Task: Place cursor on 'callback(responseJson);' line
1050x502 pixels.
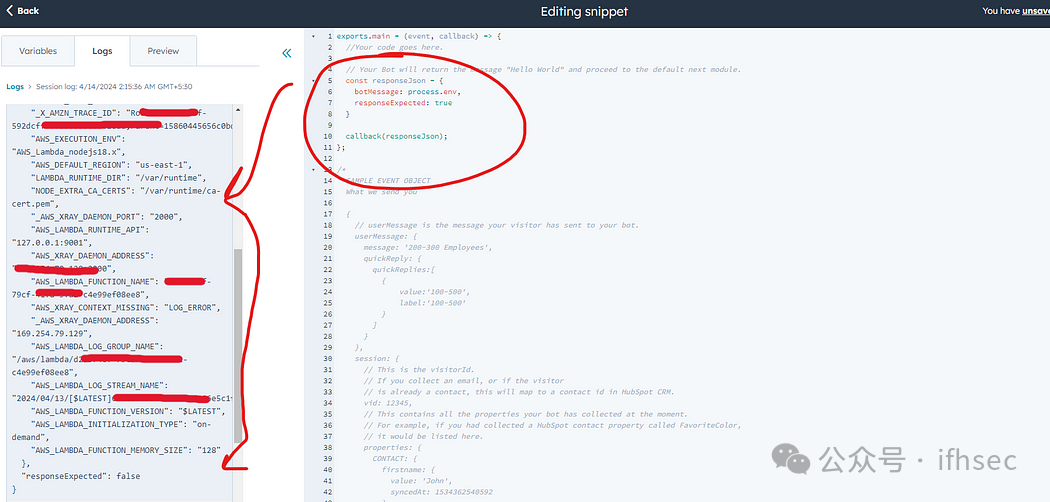Action: [396, 137]
